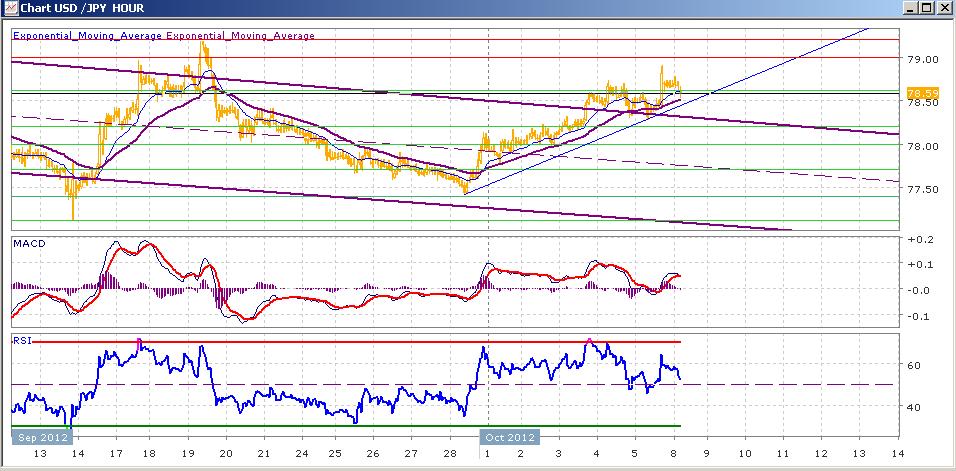The width and height of the screenshot is (956, 471).
Task: Maximize the USD/JPY chart window
Action: (x=926, y=8)
